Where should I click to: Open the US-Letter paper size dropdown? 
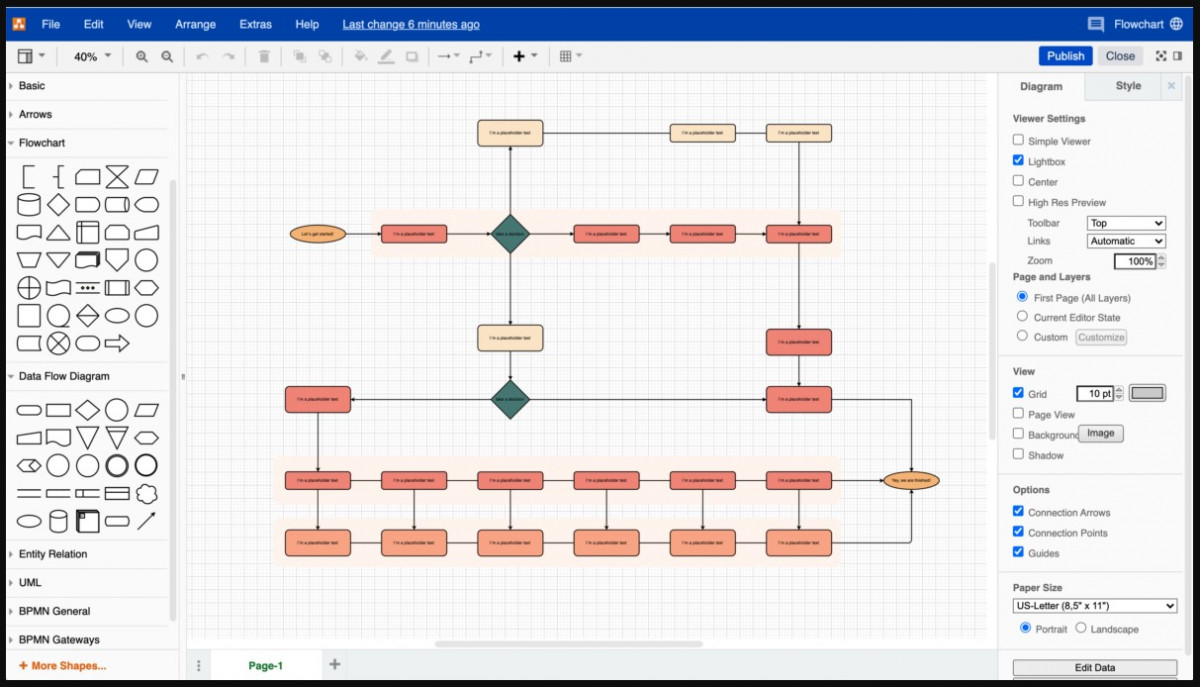(x=1095, y=606)
